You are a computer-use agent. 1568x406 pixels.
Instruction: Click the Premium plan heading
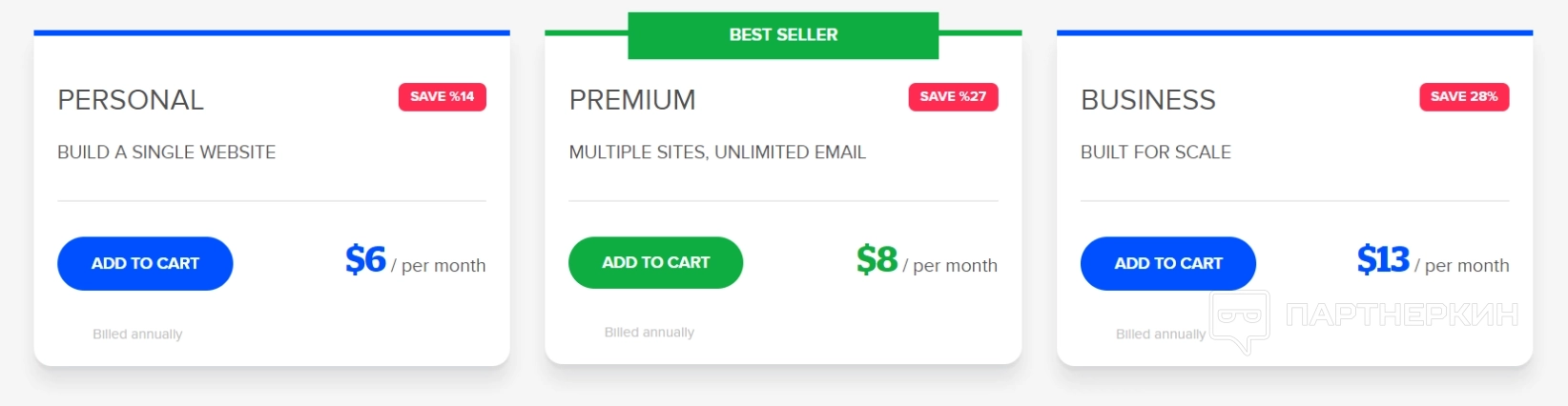(632, 100)
